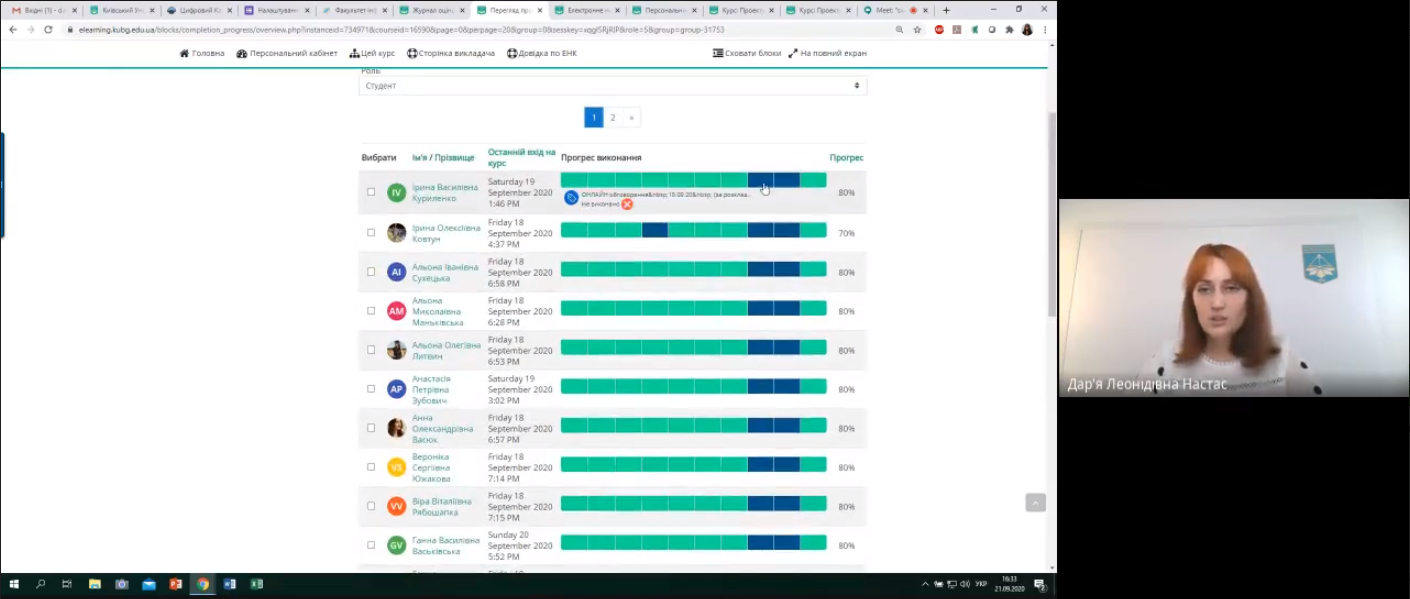The height and width of the screenshot is (599, 1410).
Task: Check the box for Ганна Василівна Васьківська
Action: pos(371,545)
